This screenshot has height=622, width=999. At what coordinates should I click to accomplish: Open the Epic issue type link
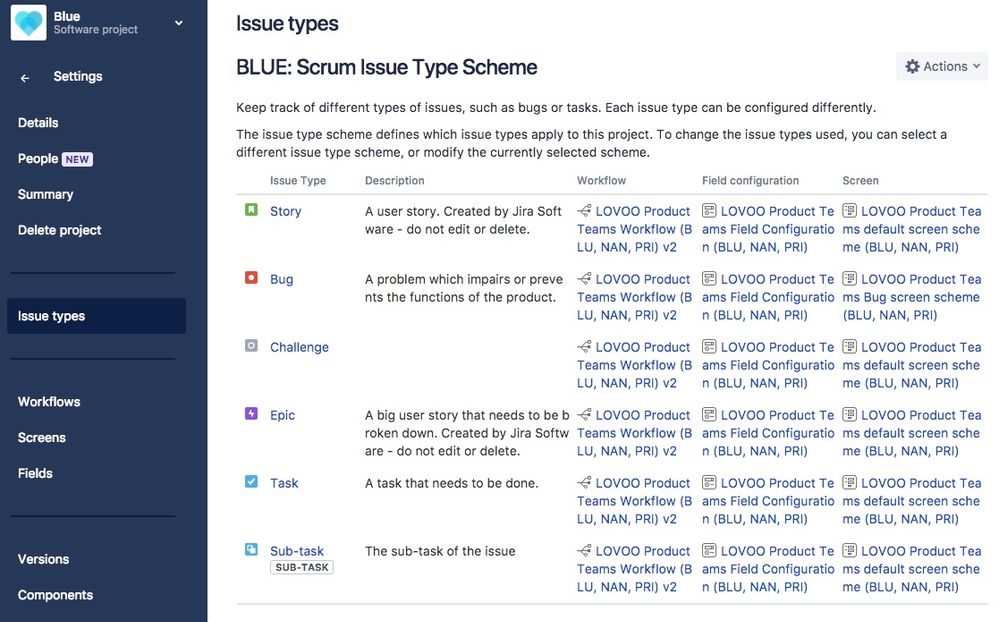click(x=282, y=415)
